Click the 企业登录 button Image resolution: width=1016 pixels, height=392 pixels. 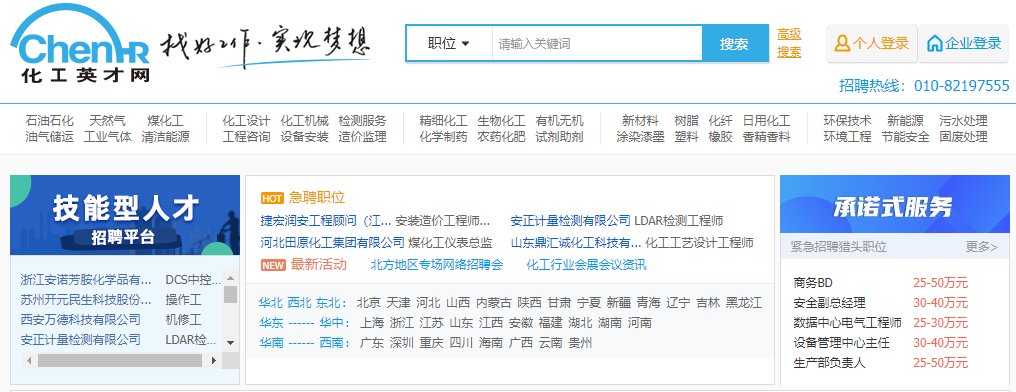click(x=964, y=43)
